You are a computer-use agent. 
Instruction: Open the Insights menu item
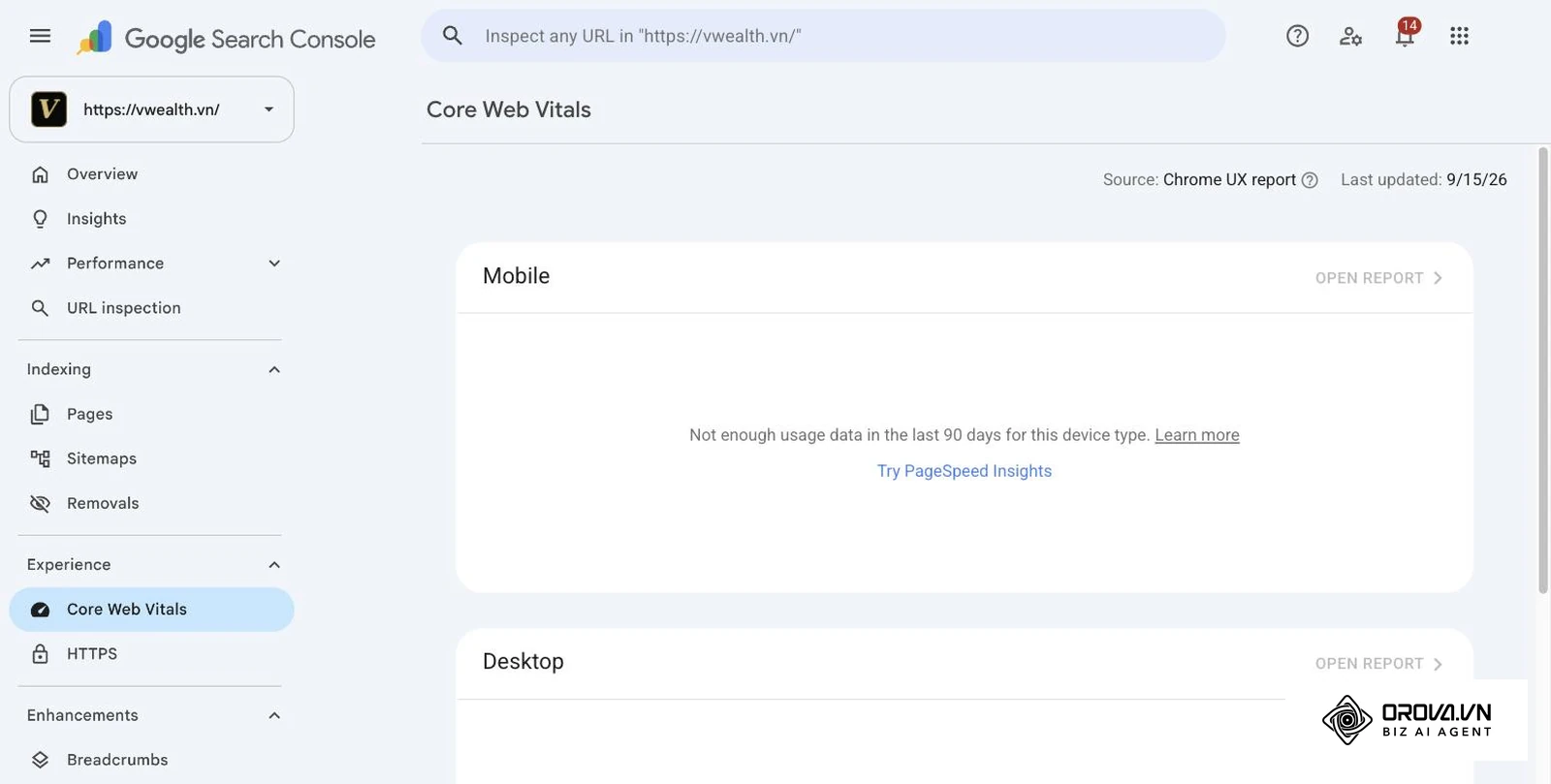(x=151, y=219)
